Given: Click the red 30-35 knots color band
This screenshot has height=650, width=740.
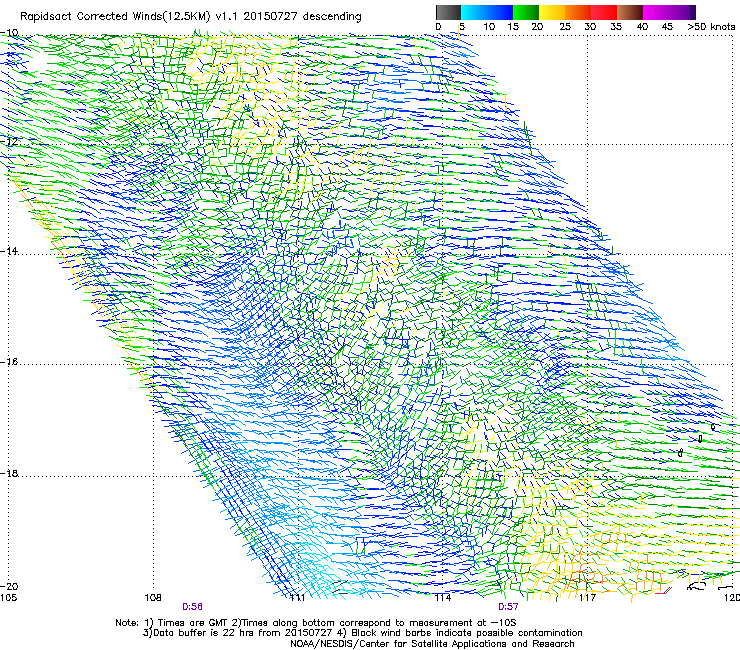Looking at the screenshot, I should click(x=604, y=12).
